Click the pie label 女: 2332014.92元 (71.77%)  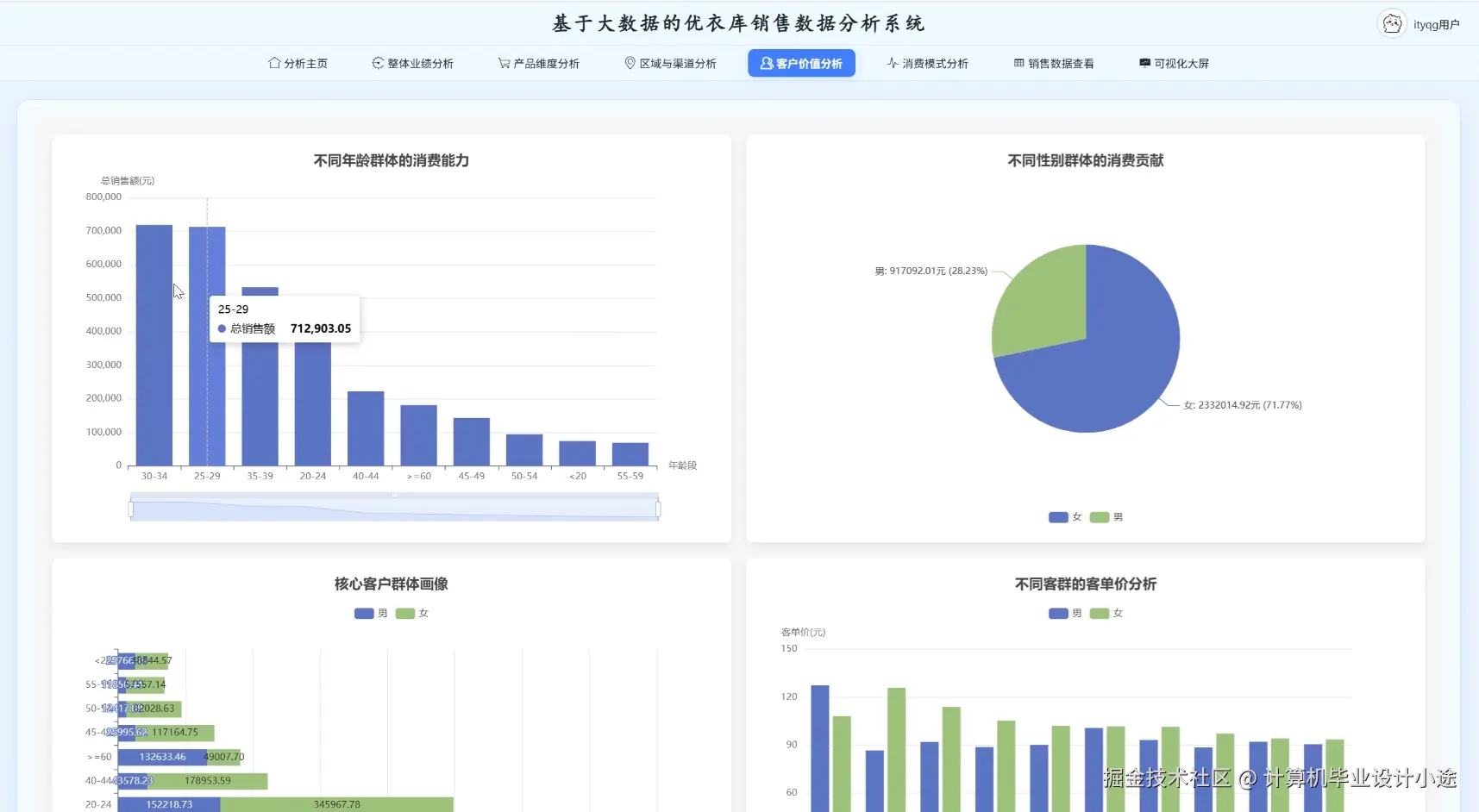pos(1243,405)
